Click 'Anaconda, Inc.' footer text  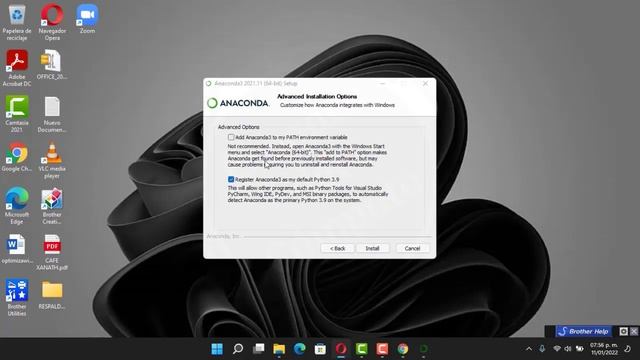point(223,236)
